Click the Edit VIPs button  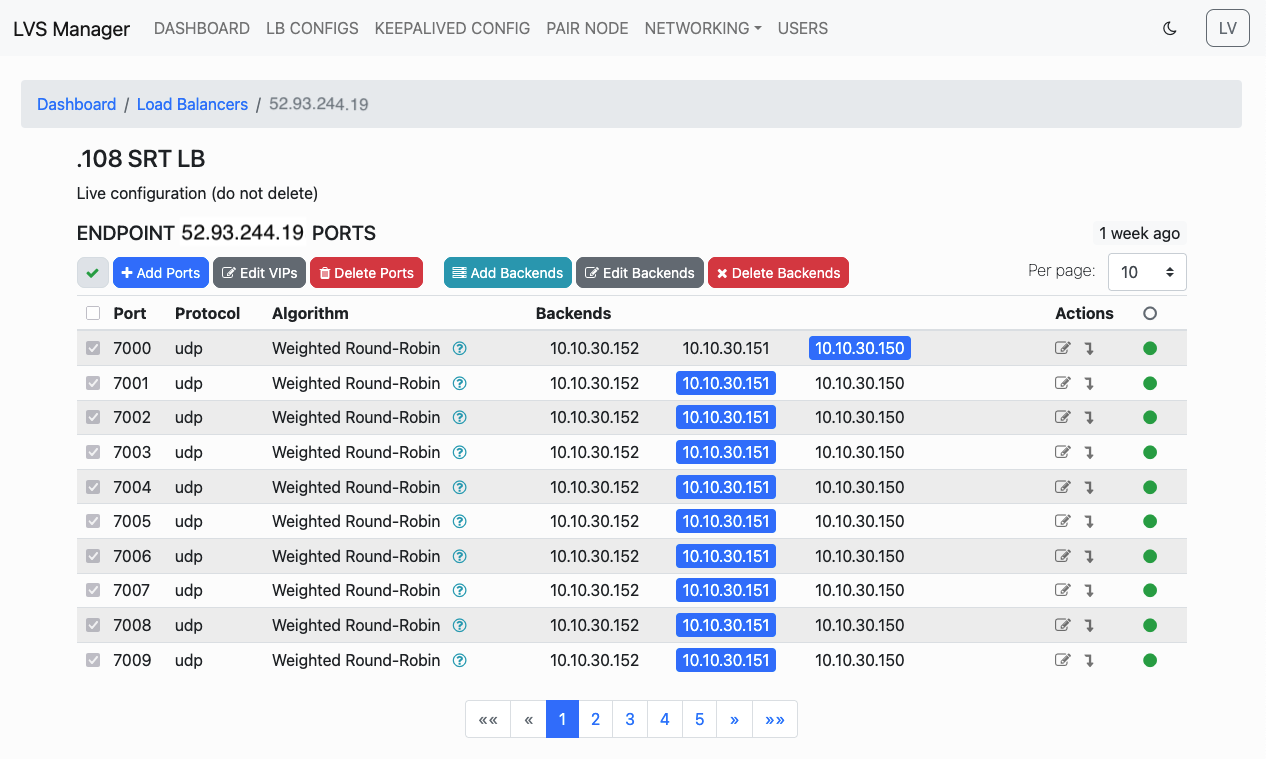(259, 272)
